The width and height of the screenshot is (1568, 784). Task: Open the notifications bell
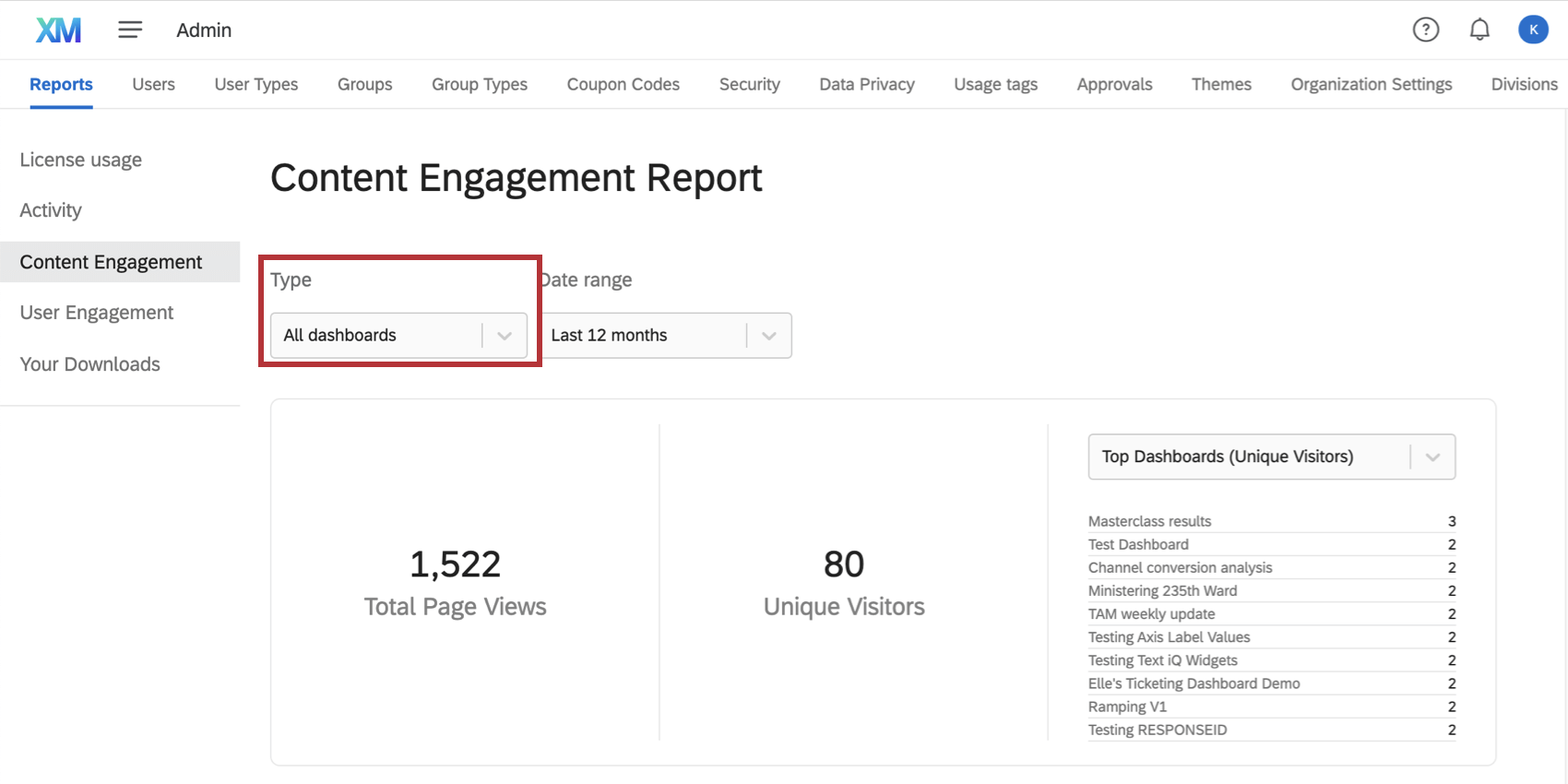[x=1479, y=30]
